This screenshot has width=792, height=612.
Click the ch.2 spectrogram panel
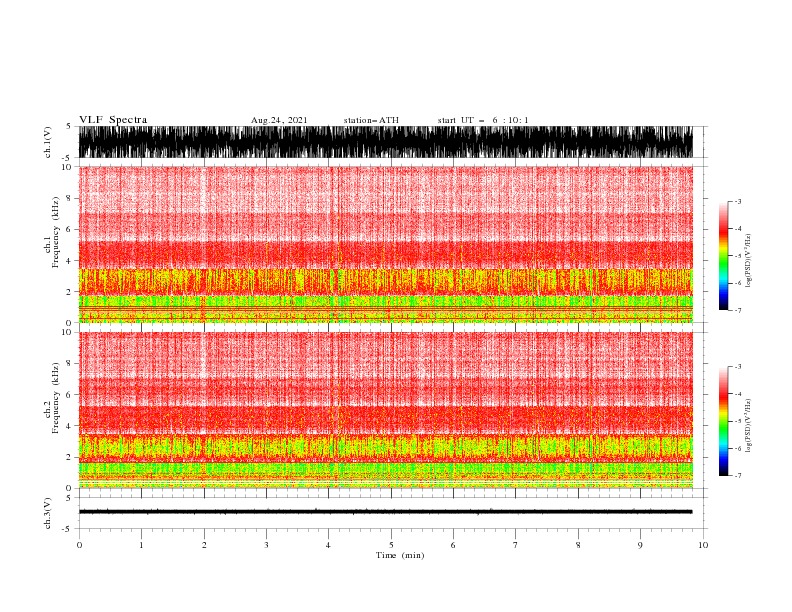(386, 410)
